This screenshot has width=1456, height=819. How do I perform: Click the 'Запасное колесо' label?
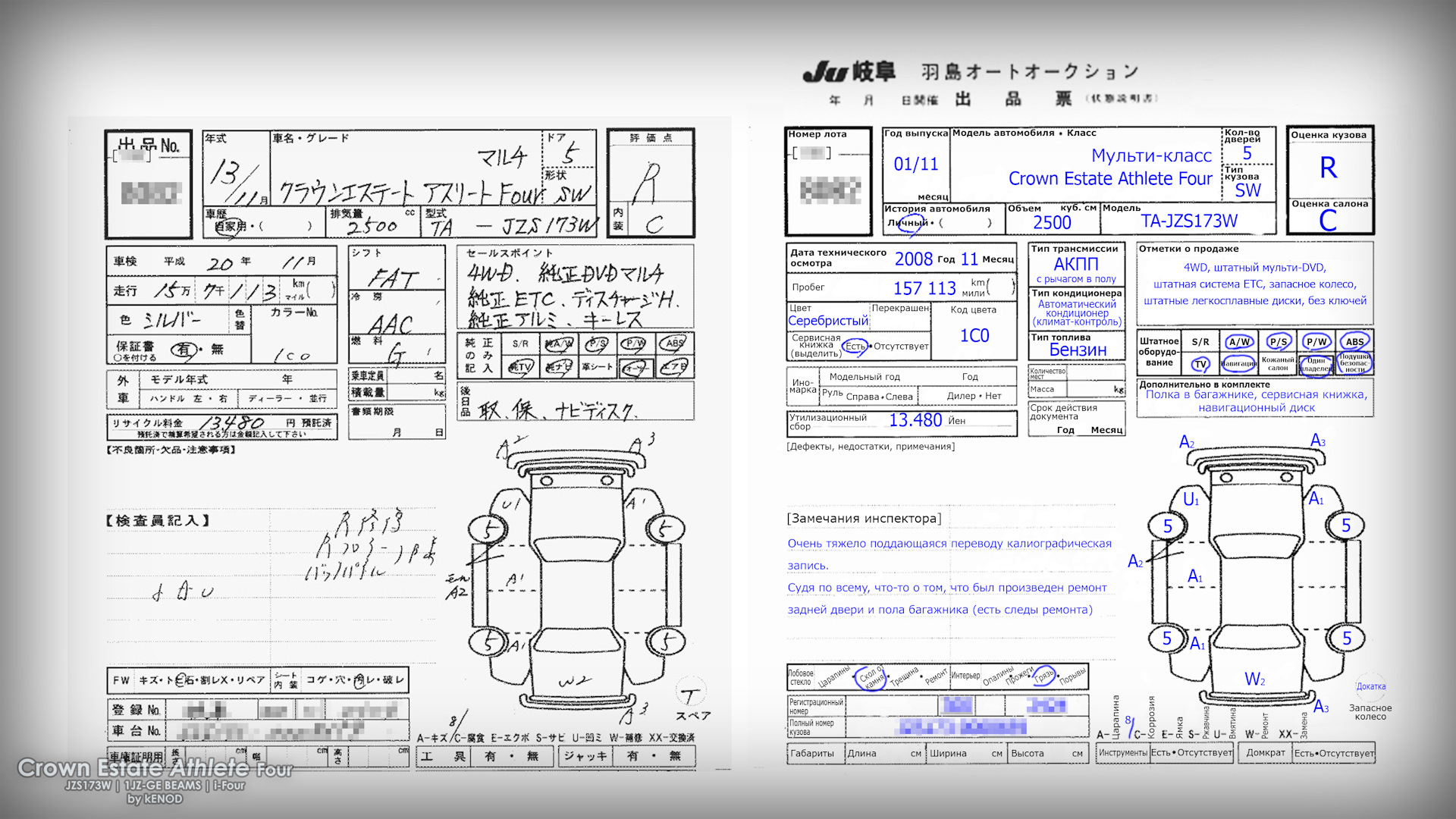tap(1370, 712)
